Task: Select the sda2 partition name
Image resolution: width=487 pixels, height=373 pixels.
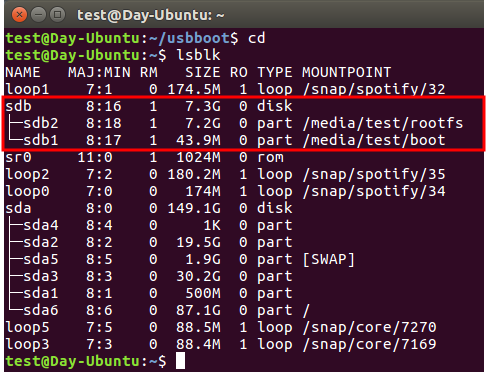Action: [41, 242]
